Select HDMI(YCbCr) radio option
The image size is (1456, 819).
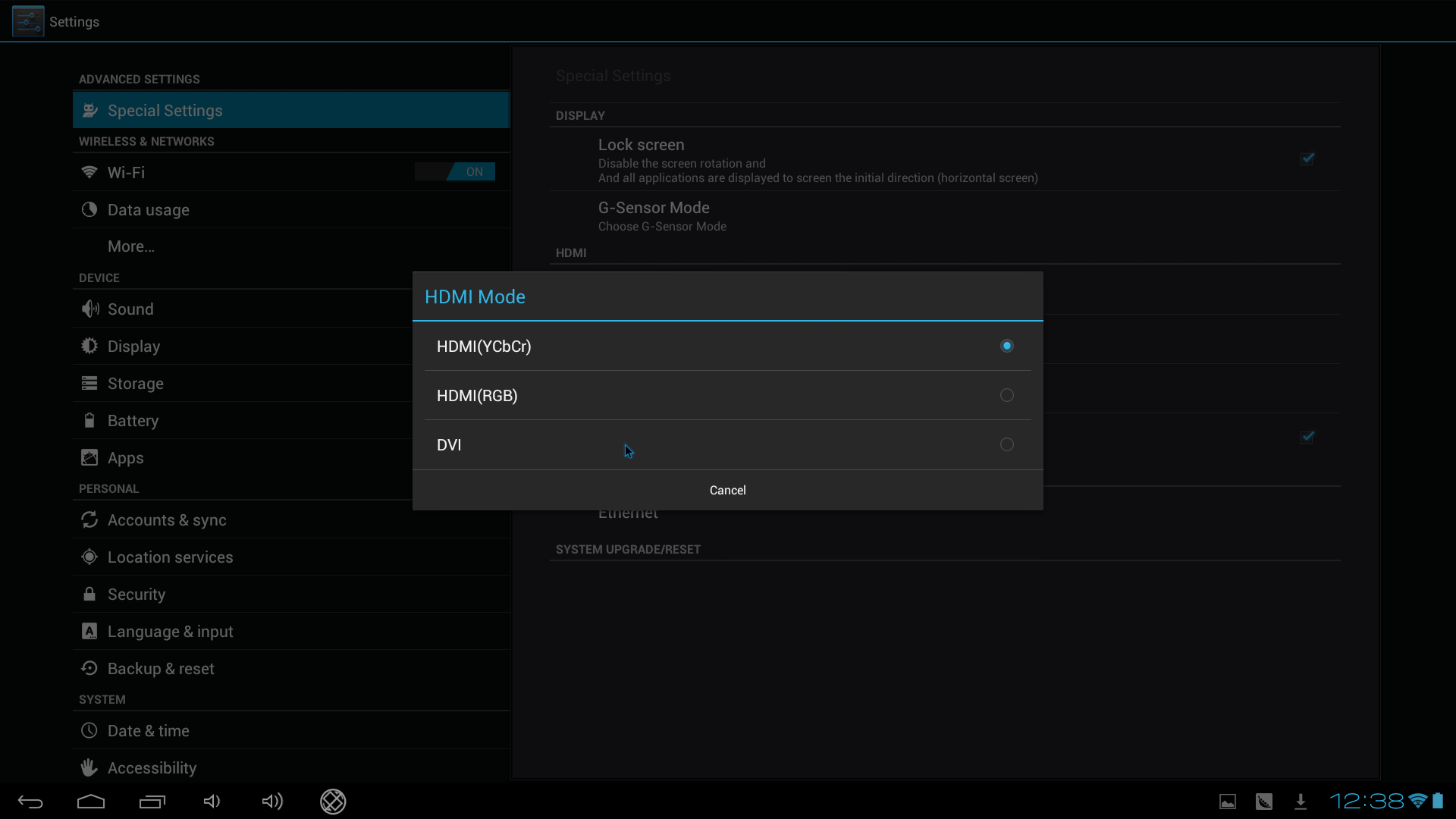pos(1006,346)
